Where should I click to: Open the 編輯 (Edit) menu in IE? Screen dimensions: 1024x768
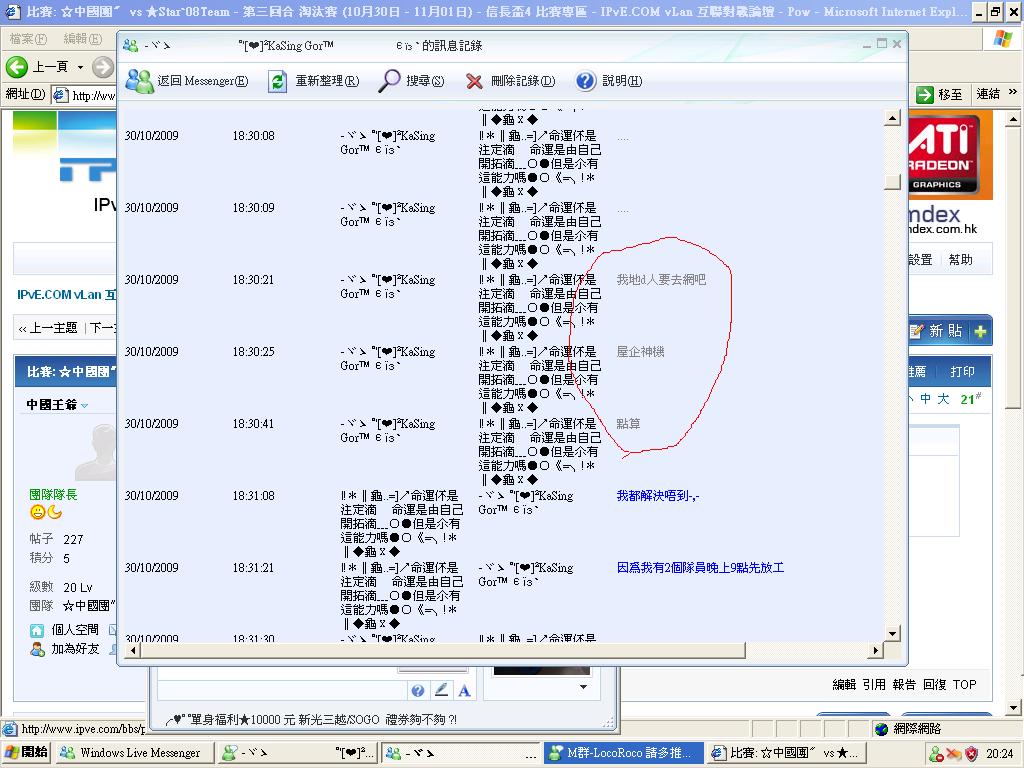point(82,39)
